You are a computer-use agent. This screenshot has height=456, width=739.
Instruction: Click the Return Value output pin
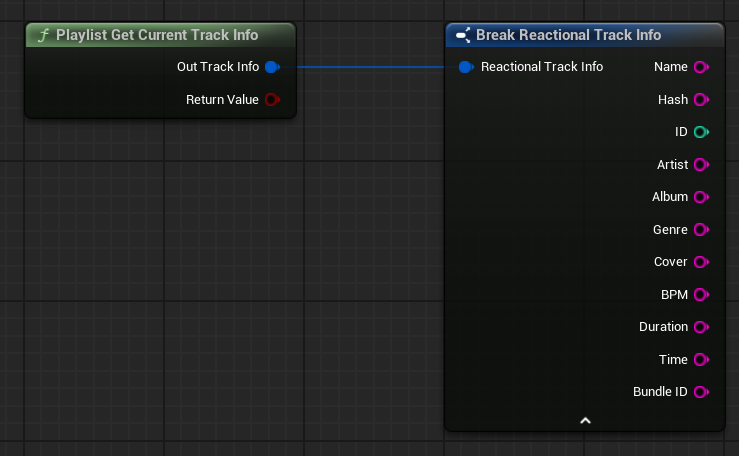(272, 99)
